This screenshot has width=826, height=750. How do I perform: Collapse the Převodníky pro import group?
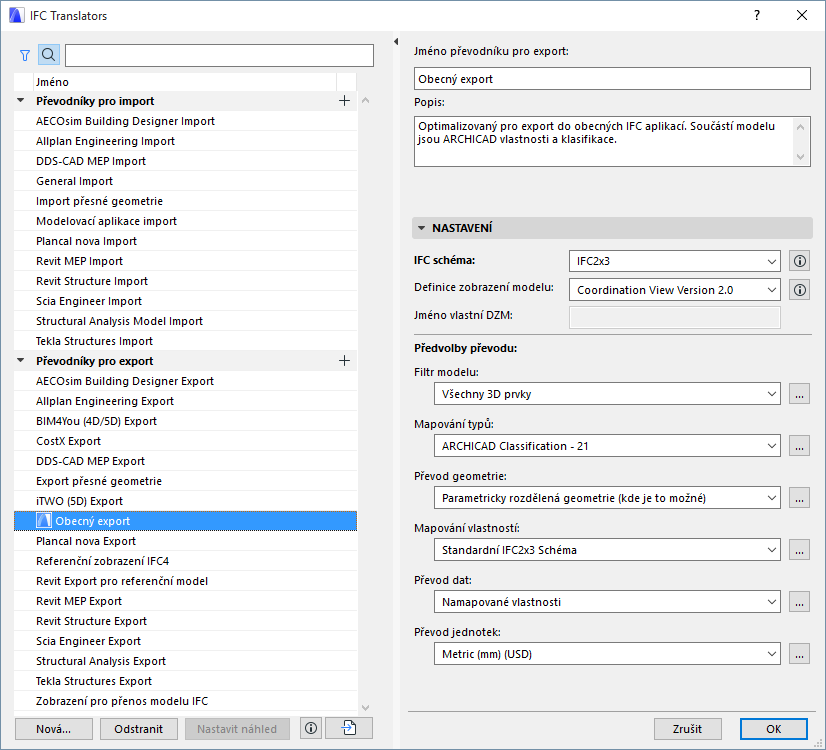click(21, 101)
